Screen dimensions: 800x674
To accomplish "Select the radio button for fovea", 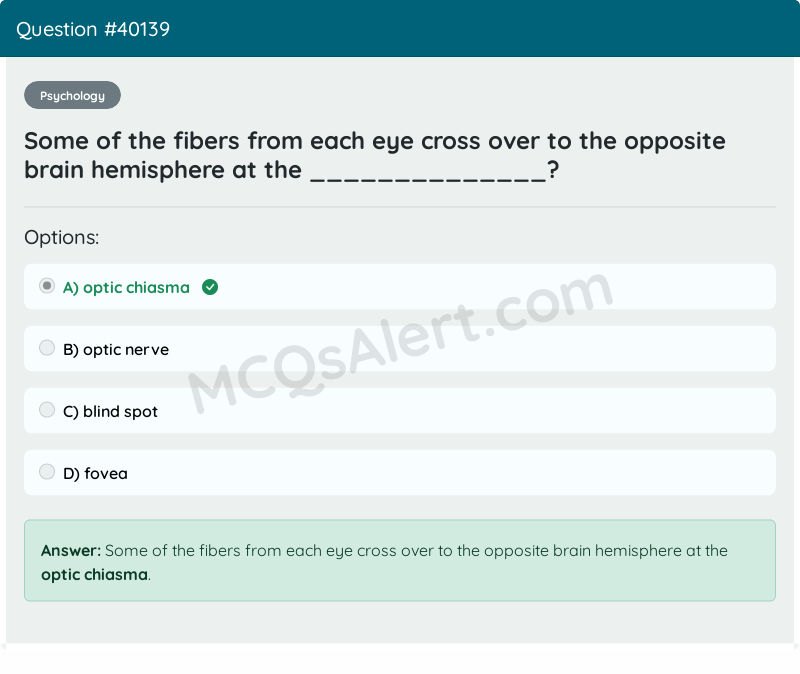I will point(47,471).
